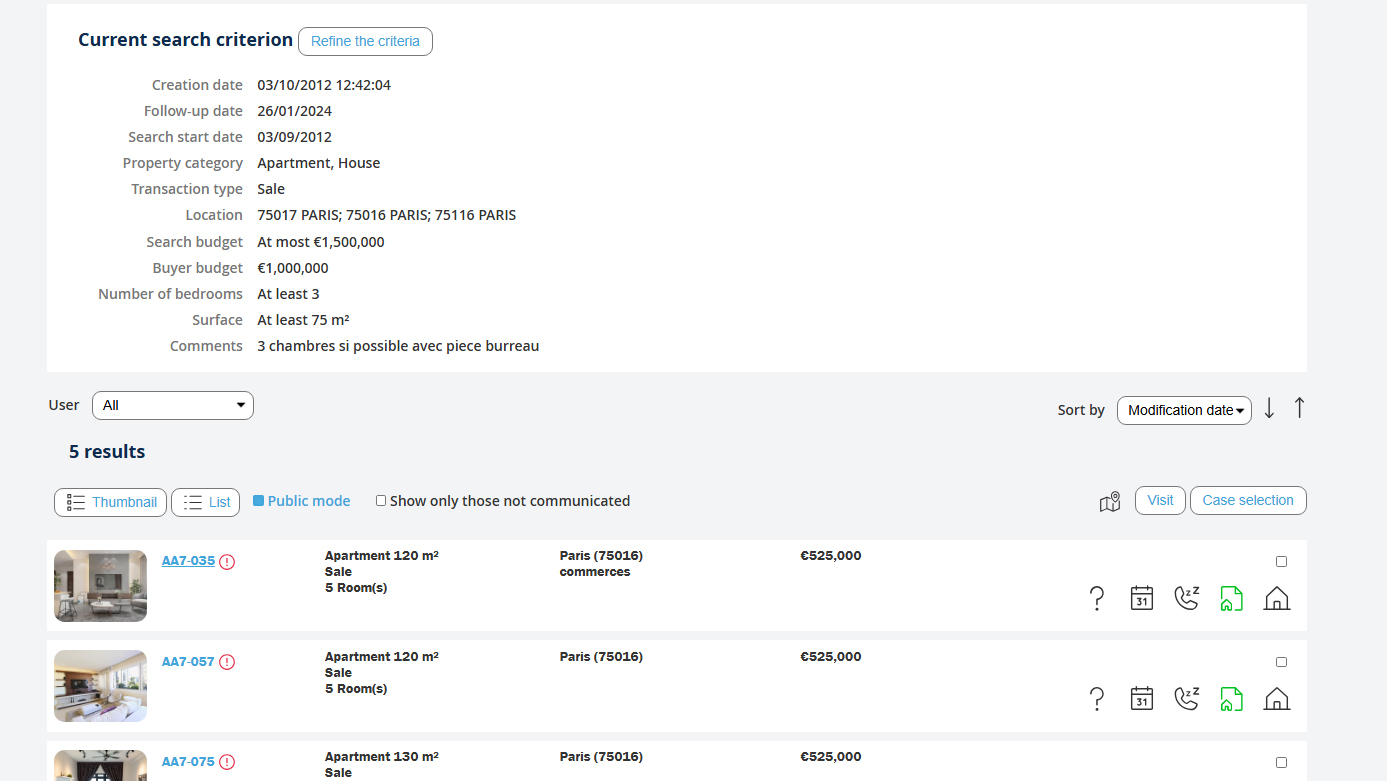Switch to List view
The image size is (1387, 781).
206,502
